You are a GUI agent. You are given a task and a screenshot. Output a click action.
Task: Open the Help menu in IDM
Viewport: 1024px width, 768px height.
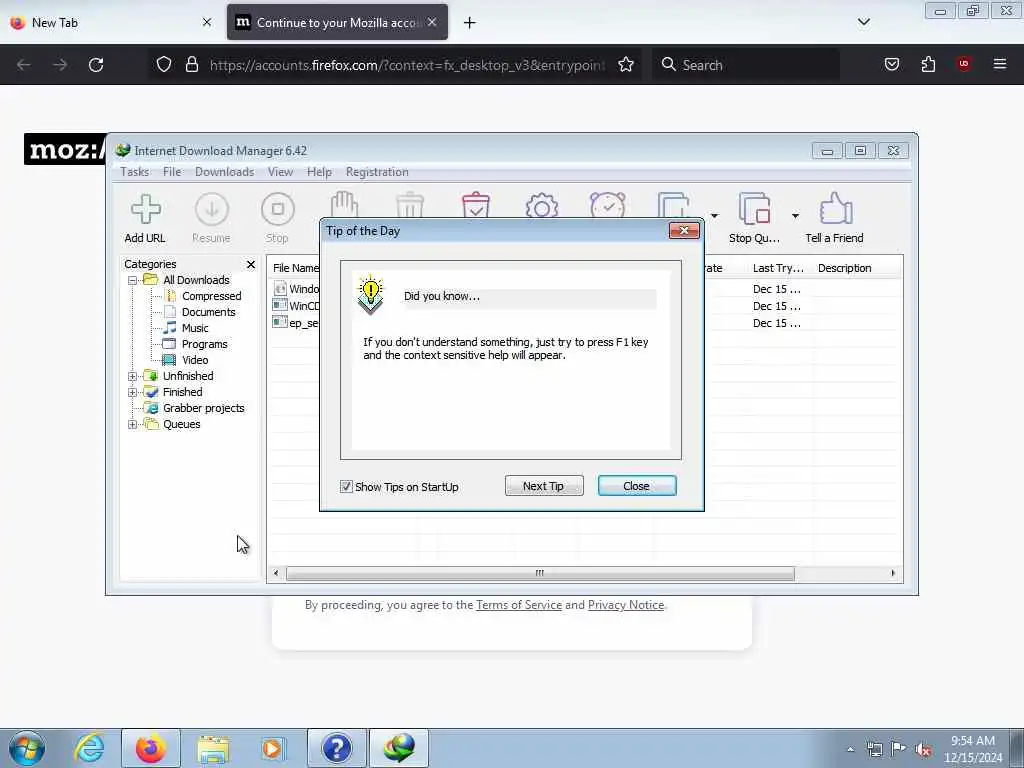point(319,172)
